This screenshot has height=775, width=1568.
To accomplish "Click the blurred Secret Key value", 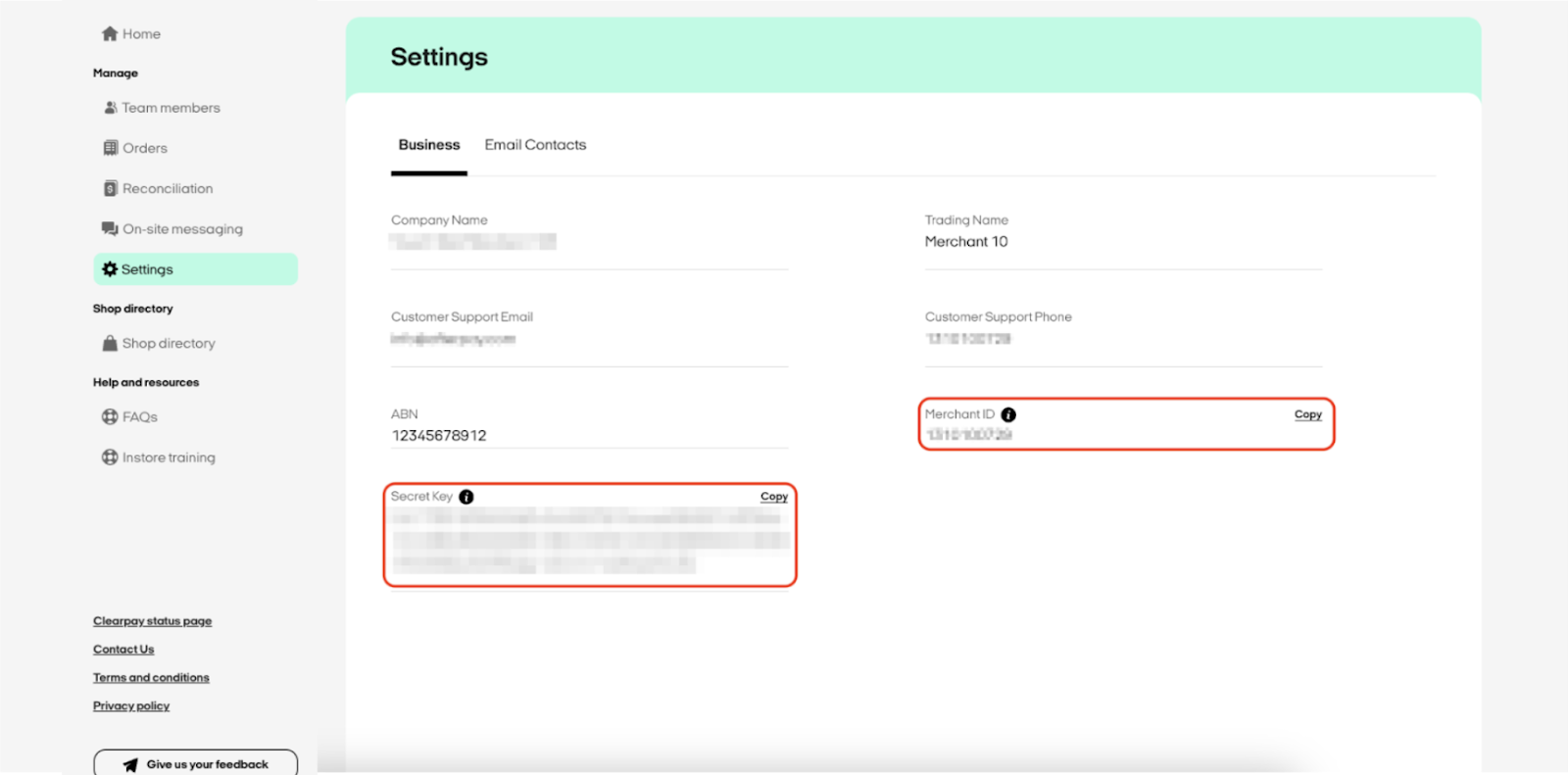I will click(590, 541).
